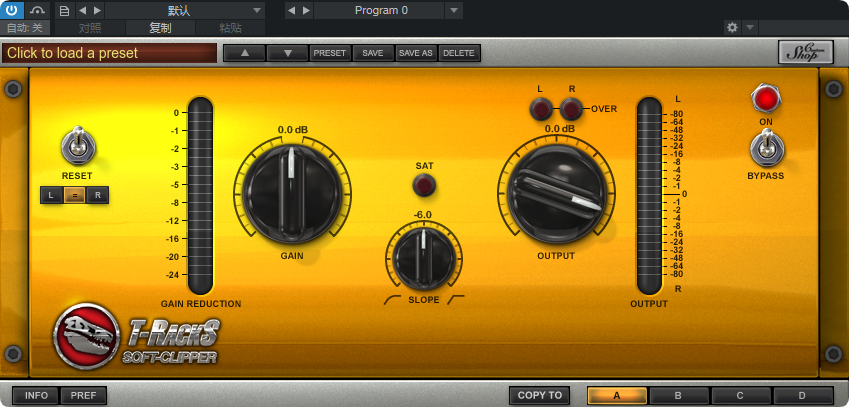Click the SAT indicator light
849x407 pixels.
[x=424, y=186]
